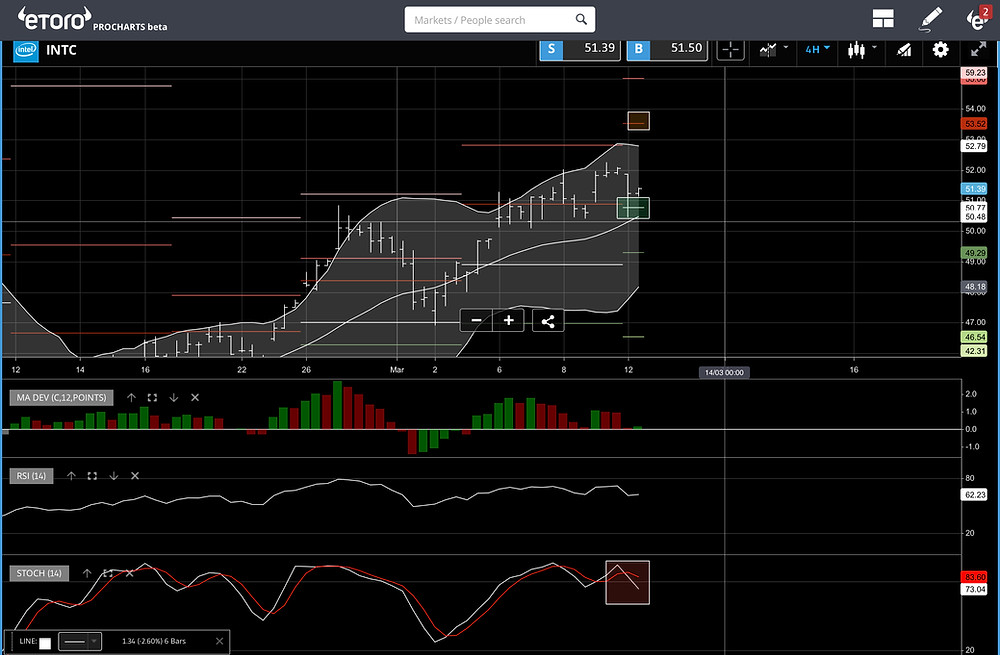Click the eToro ProCharts logo

92,19
